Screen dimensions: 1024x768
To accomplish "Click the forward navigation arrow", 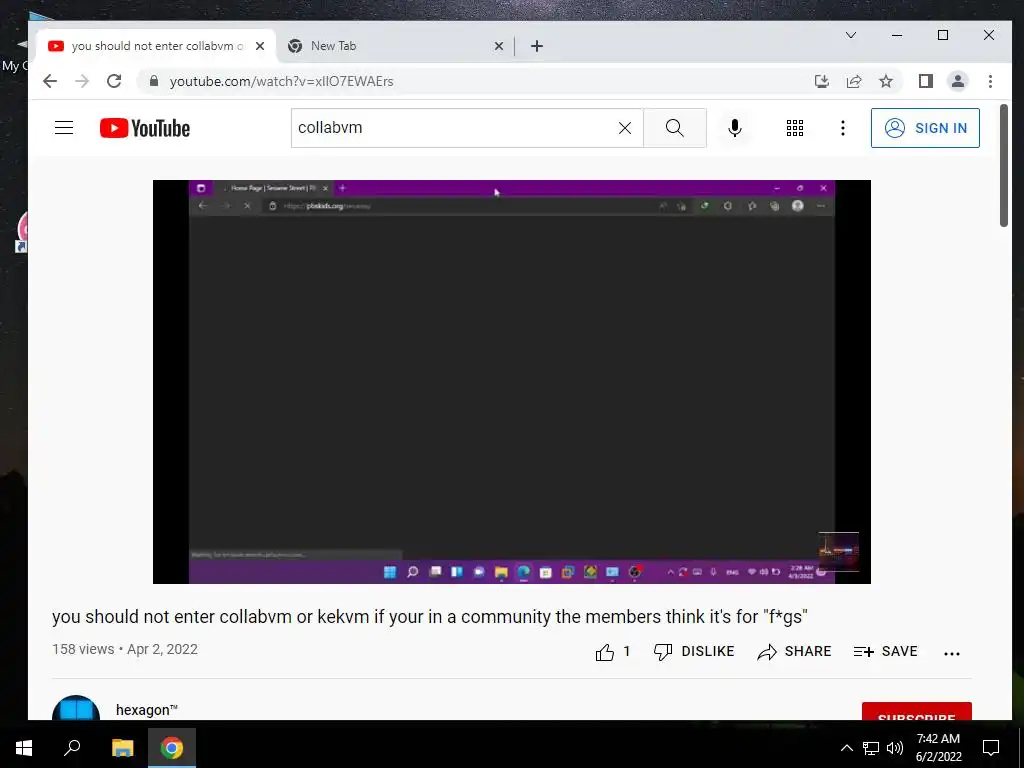I will (82, 81).
